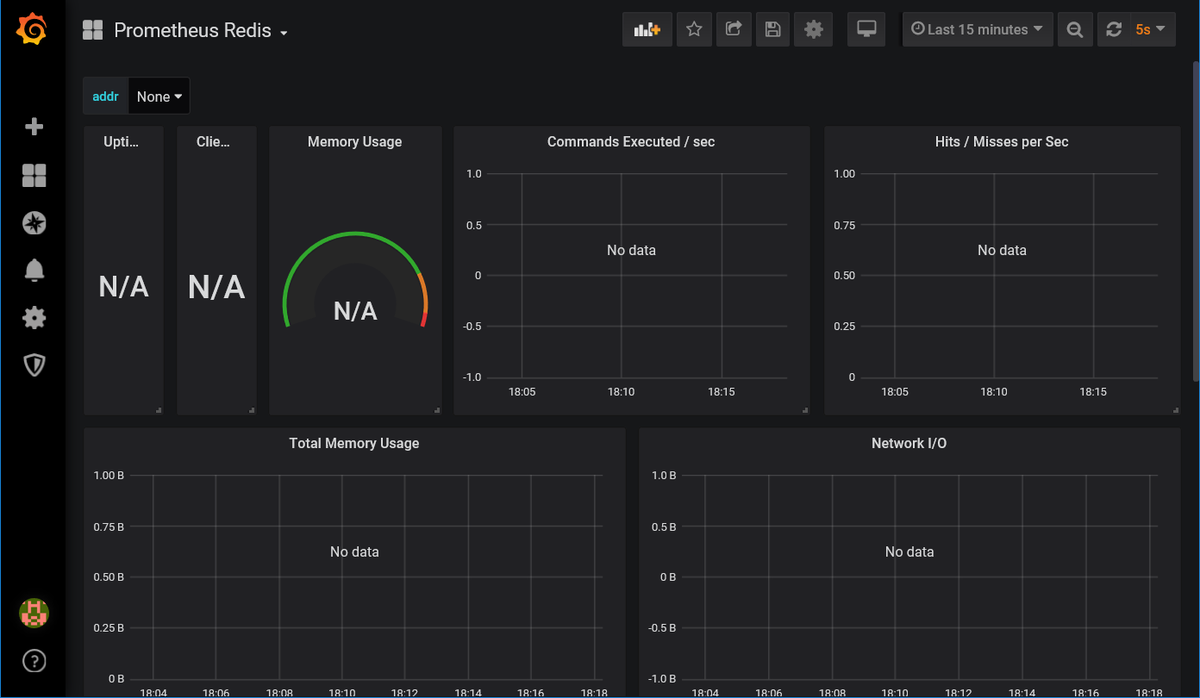
Task: Open the addr variable None dropdown
Action: click(x=159, y=96)
